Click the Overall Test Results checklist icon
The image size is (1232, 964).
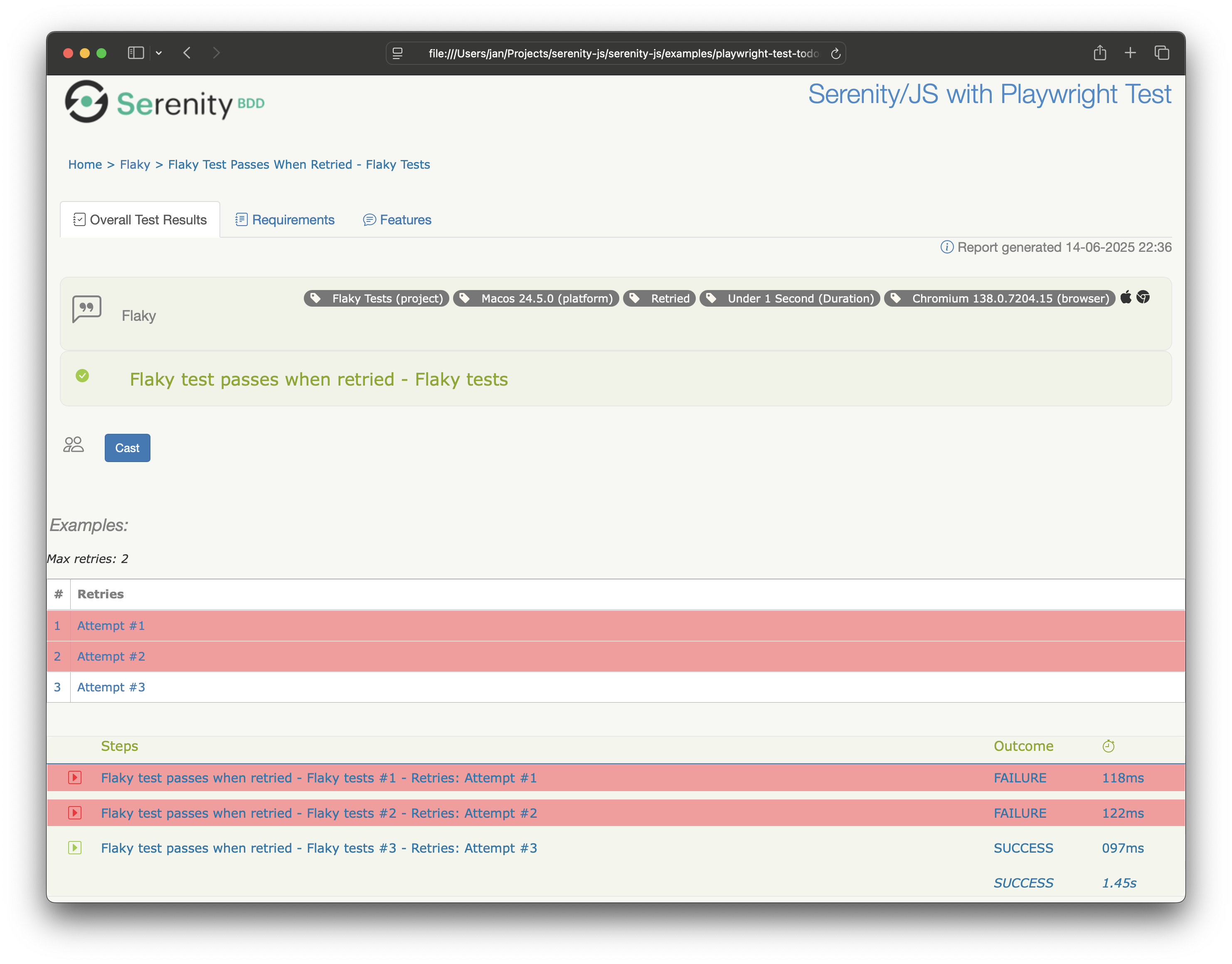point(79,219)
